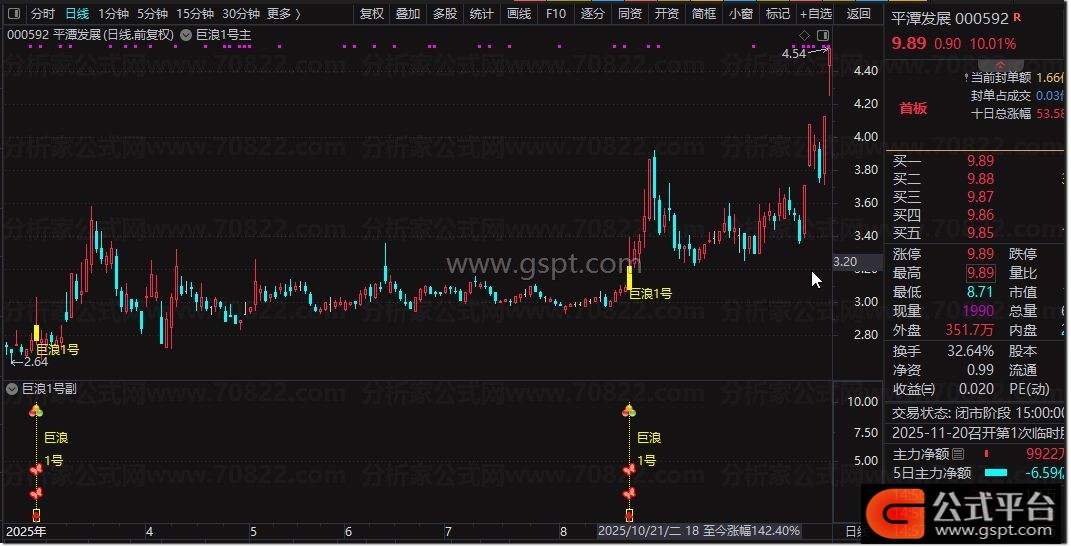This screenshot has height=547, width=1071.
Task: Expand the 更多 periods list
Action: pyautogui.click(x=284, y=14)
